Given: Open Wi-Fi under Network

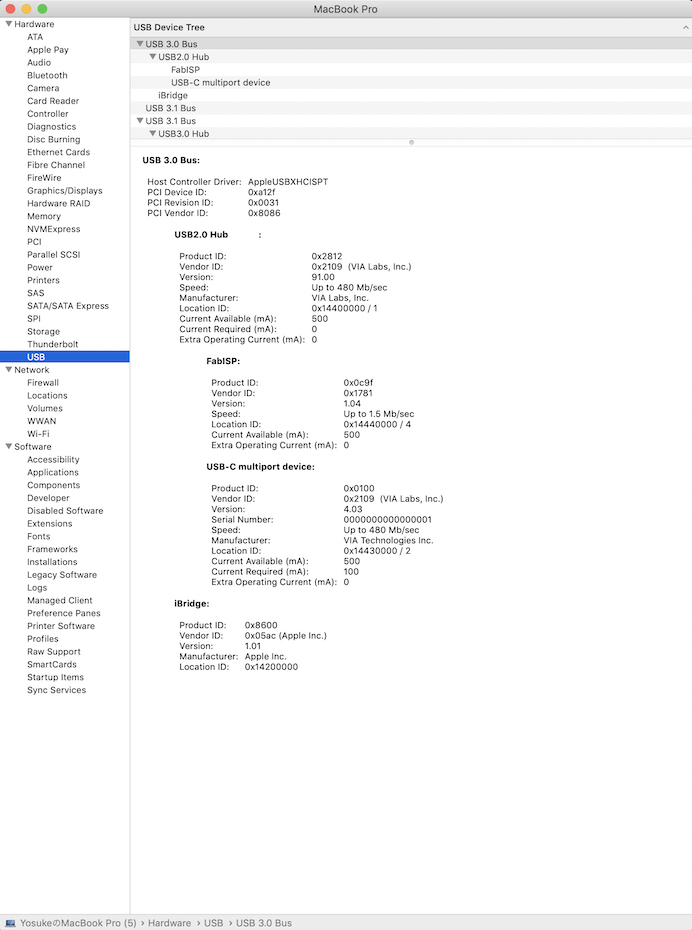Looking at the screenshot, I should (38, 434).
